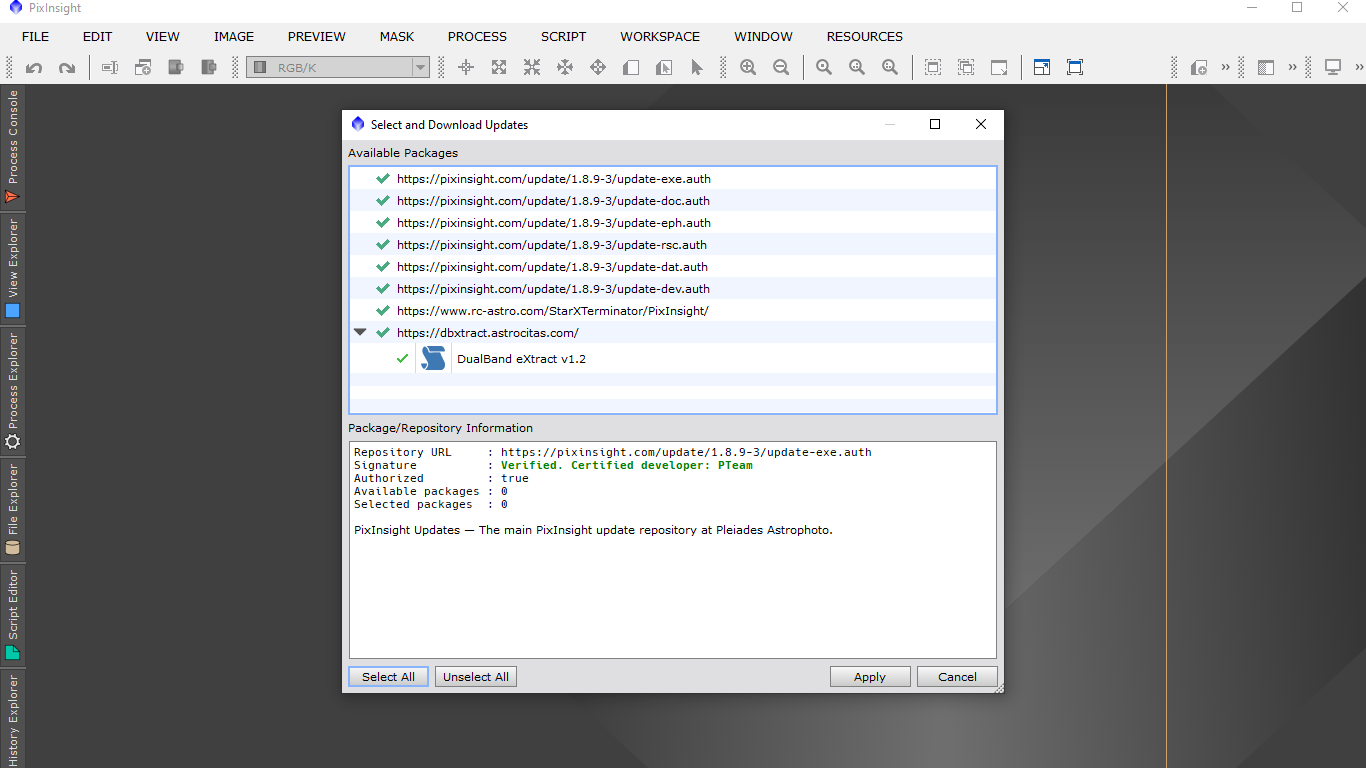The height and width of the screenshot is (768, 1366).
Task: Click the Redo arrow in the toolbar
Action: (x=67, y=68)
